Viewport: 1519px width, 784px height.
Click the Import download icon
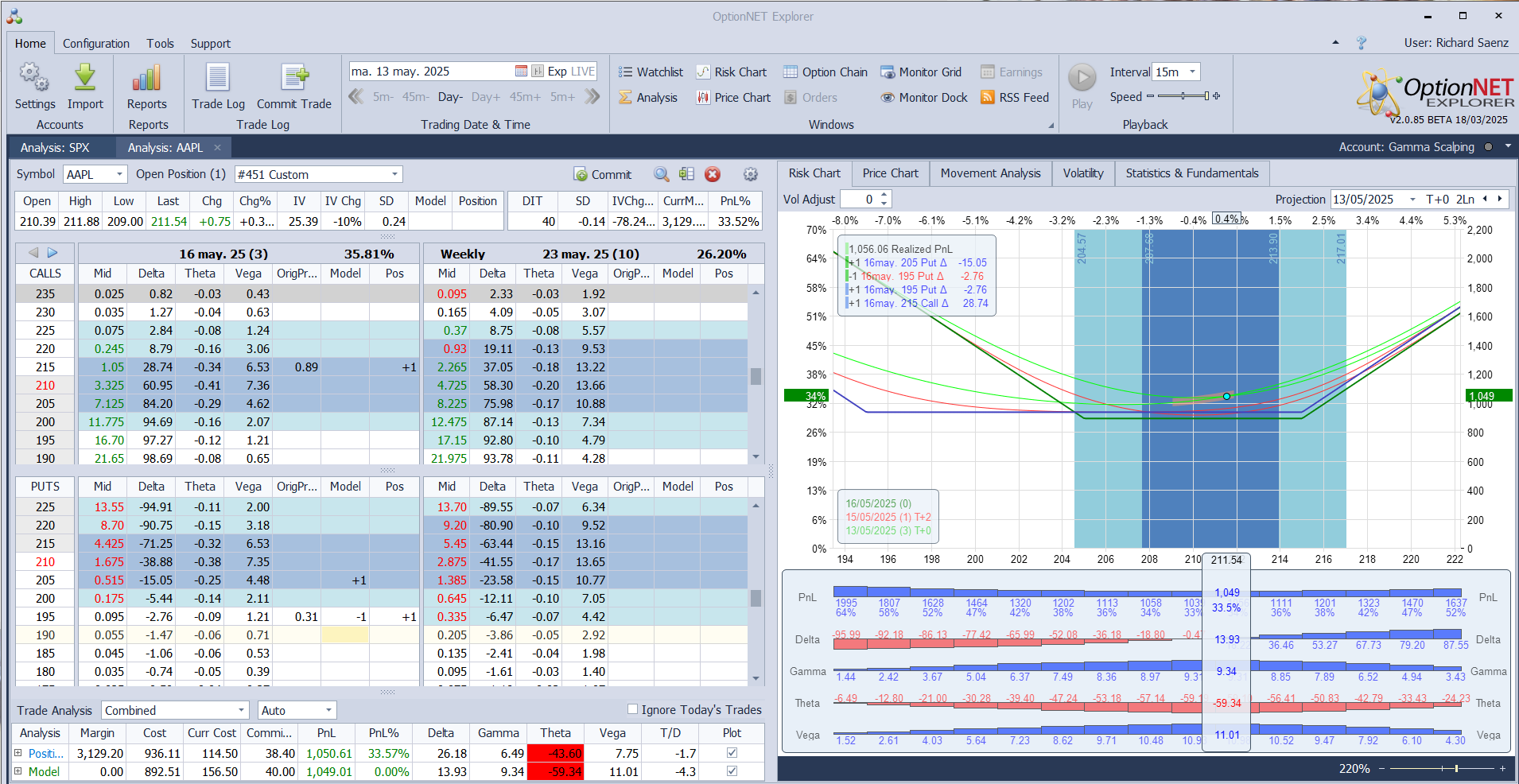tap(85, 78)
